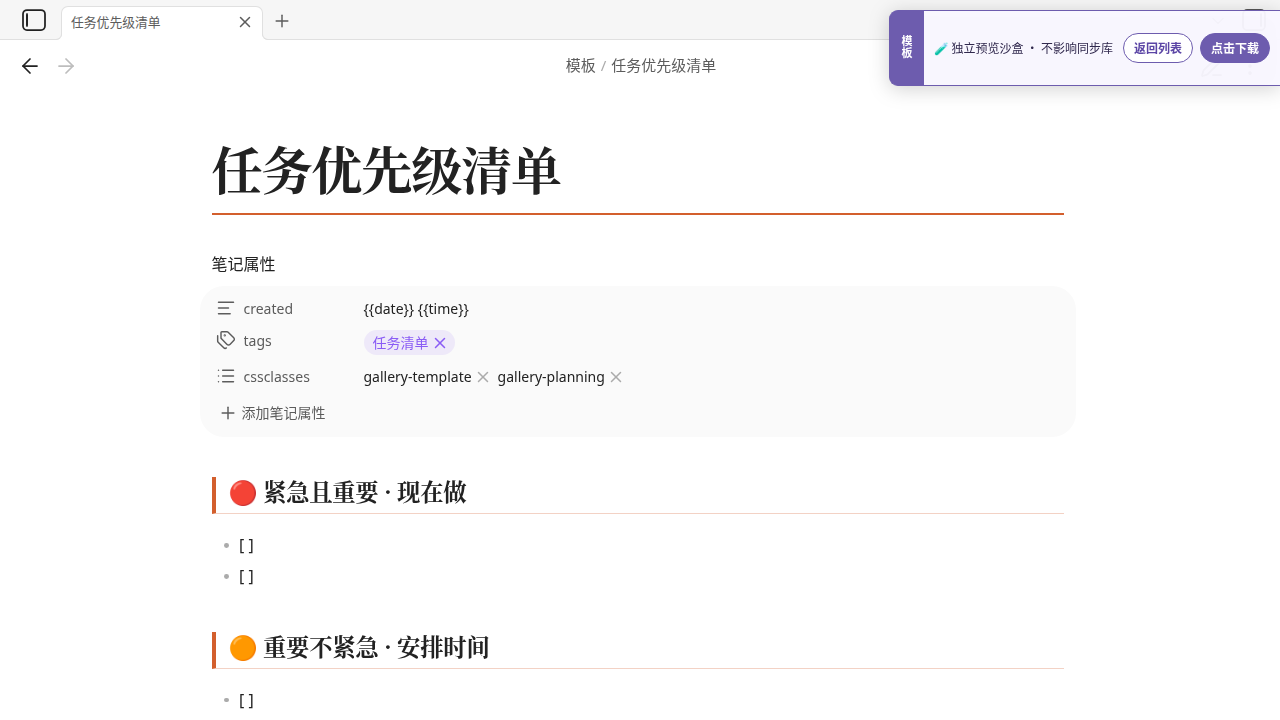Click 添加笔记属性 to add property
The image size is (1280, 720).
273,413
